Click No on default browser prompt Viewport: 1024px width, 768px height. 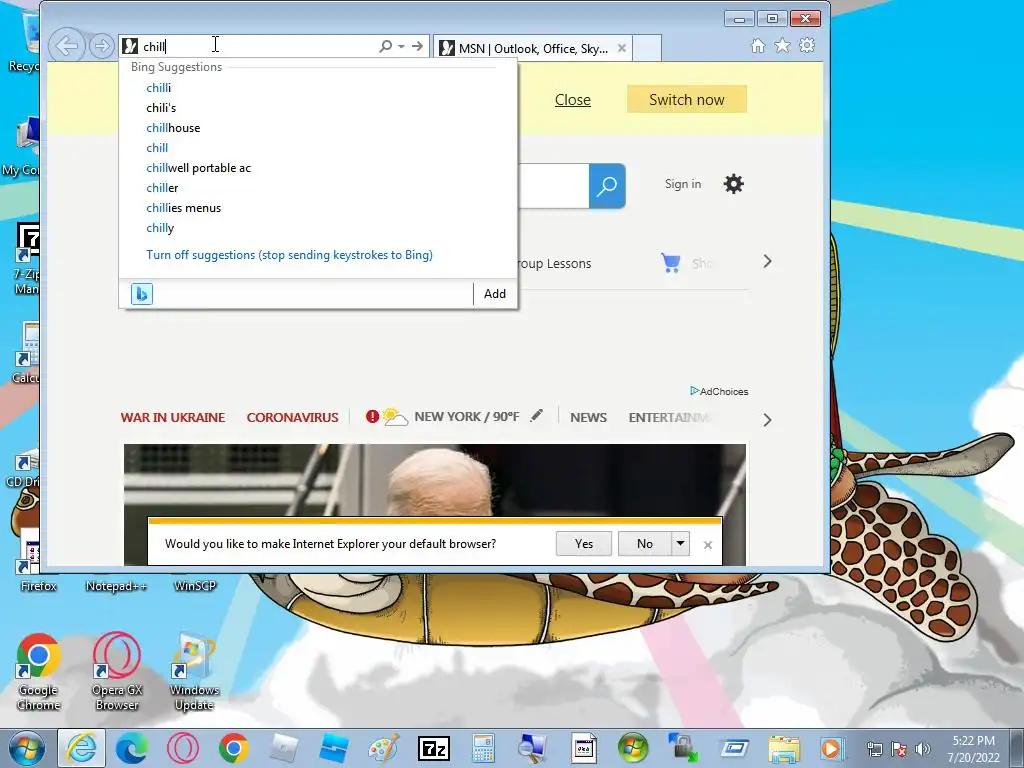tap(645, 544)
